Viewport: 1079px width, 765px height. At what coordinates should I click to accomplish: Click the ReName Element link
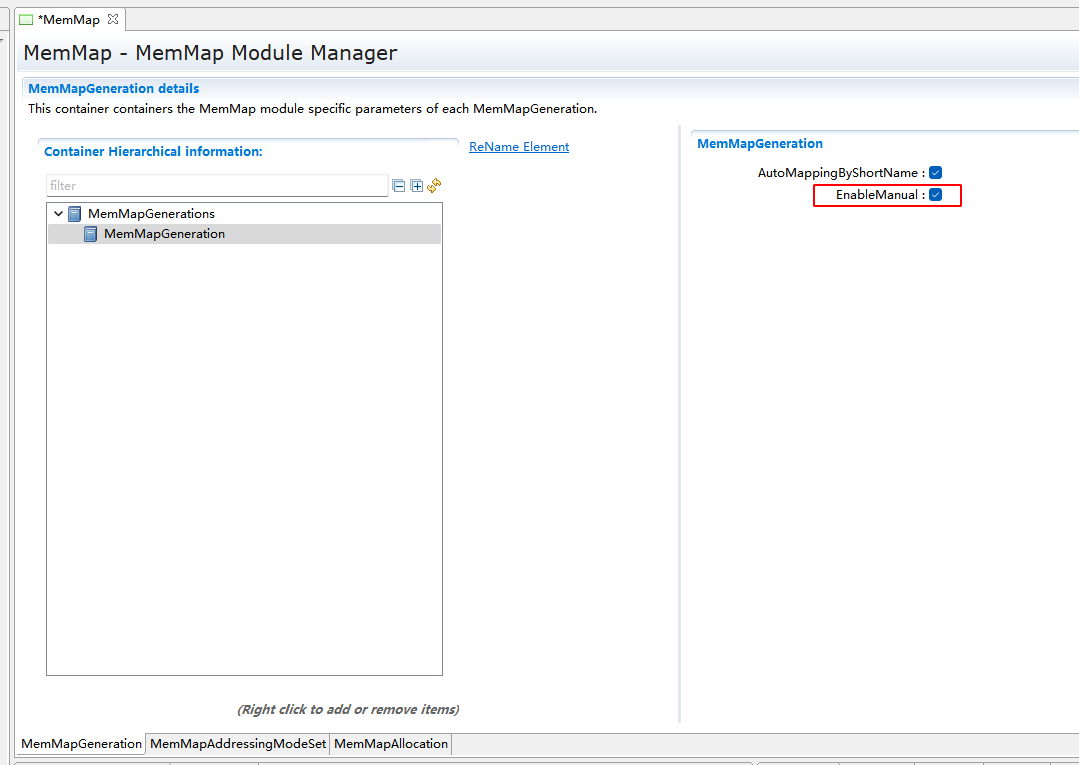[x=519, y=147]
